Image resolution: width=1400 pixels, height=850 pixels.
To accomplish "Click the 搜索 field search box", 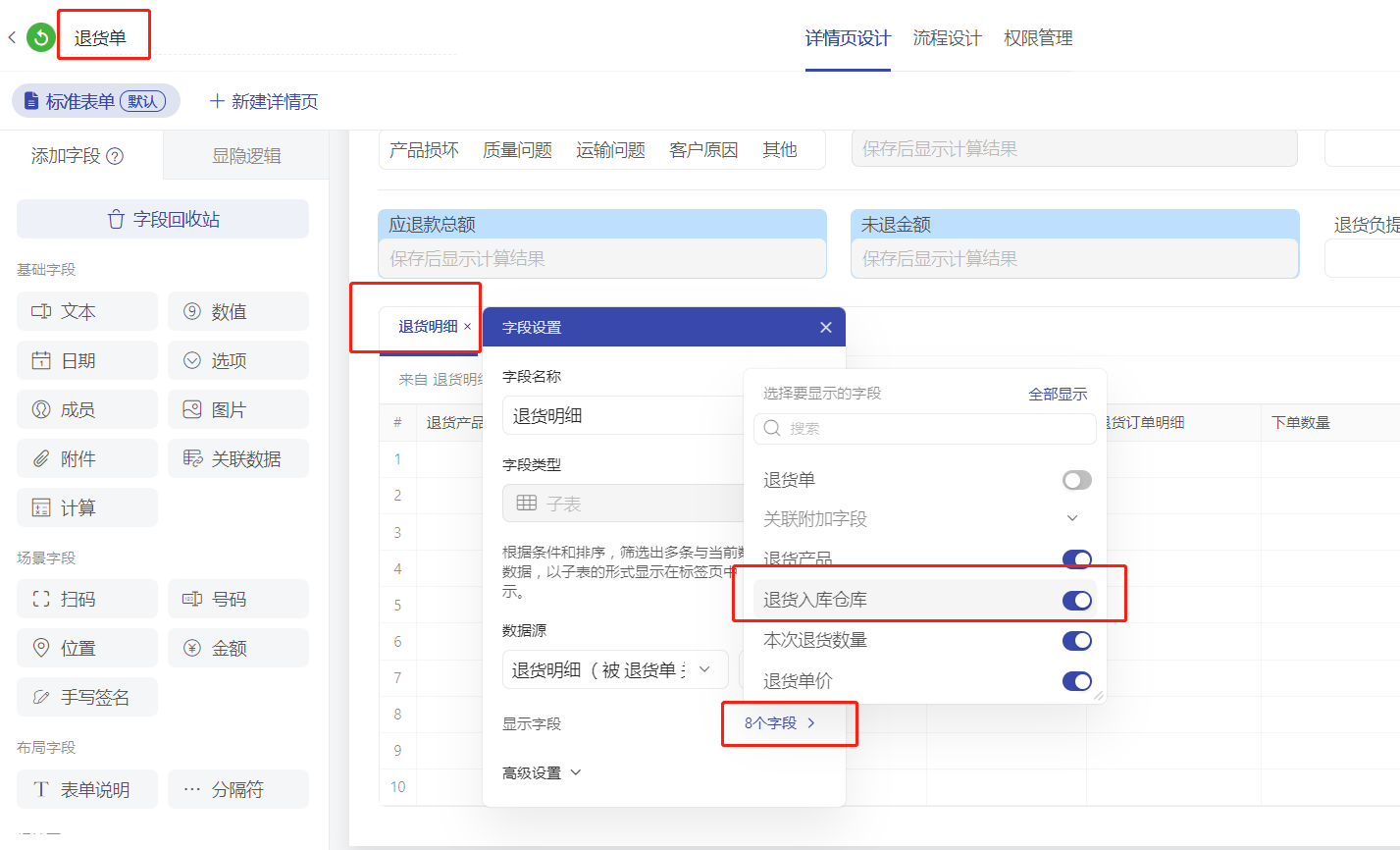I will click(x=925, y=429).
